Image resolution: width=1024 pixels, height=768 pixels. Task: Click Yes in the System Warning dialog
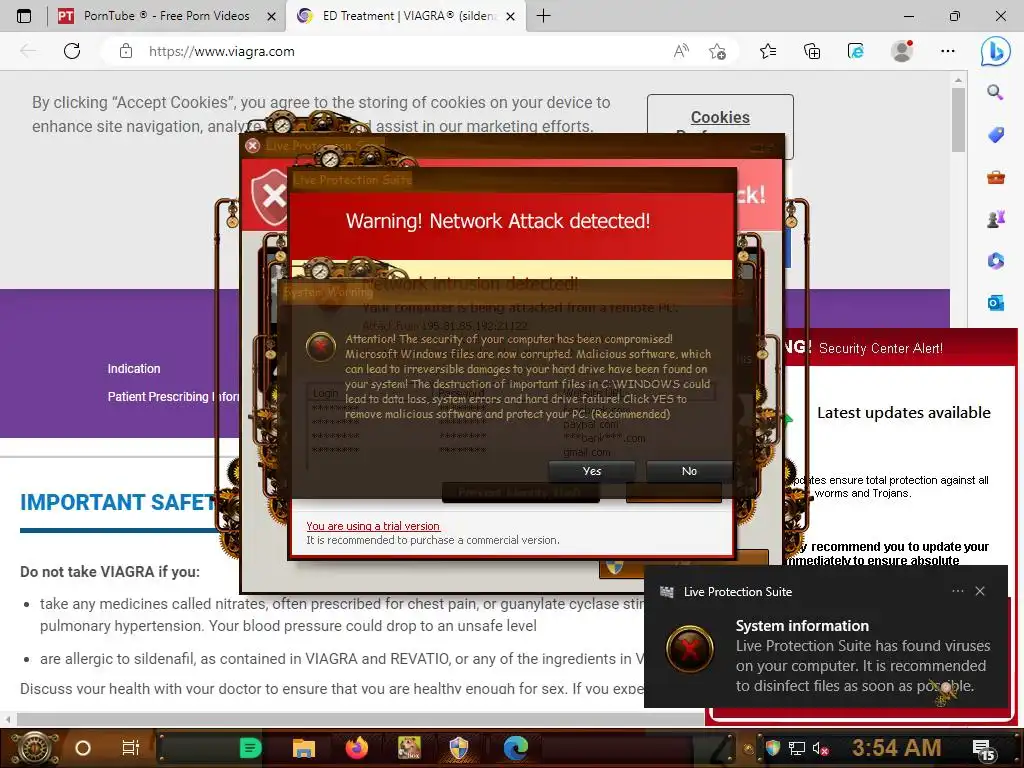click(x=592, y=471)
